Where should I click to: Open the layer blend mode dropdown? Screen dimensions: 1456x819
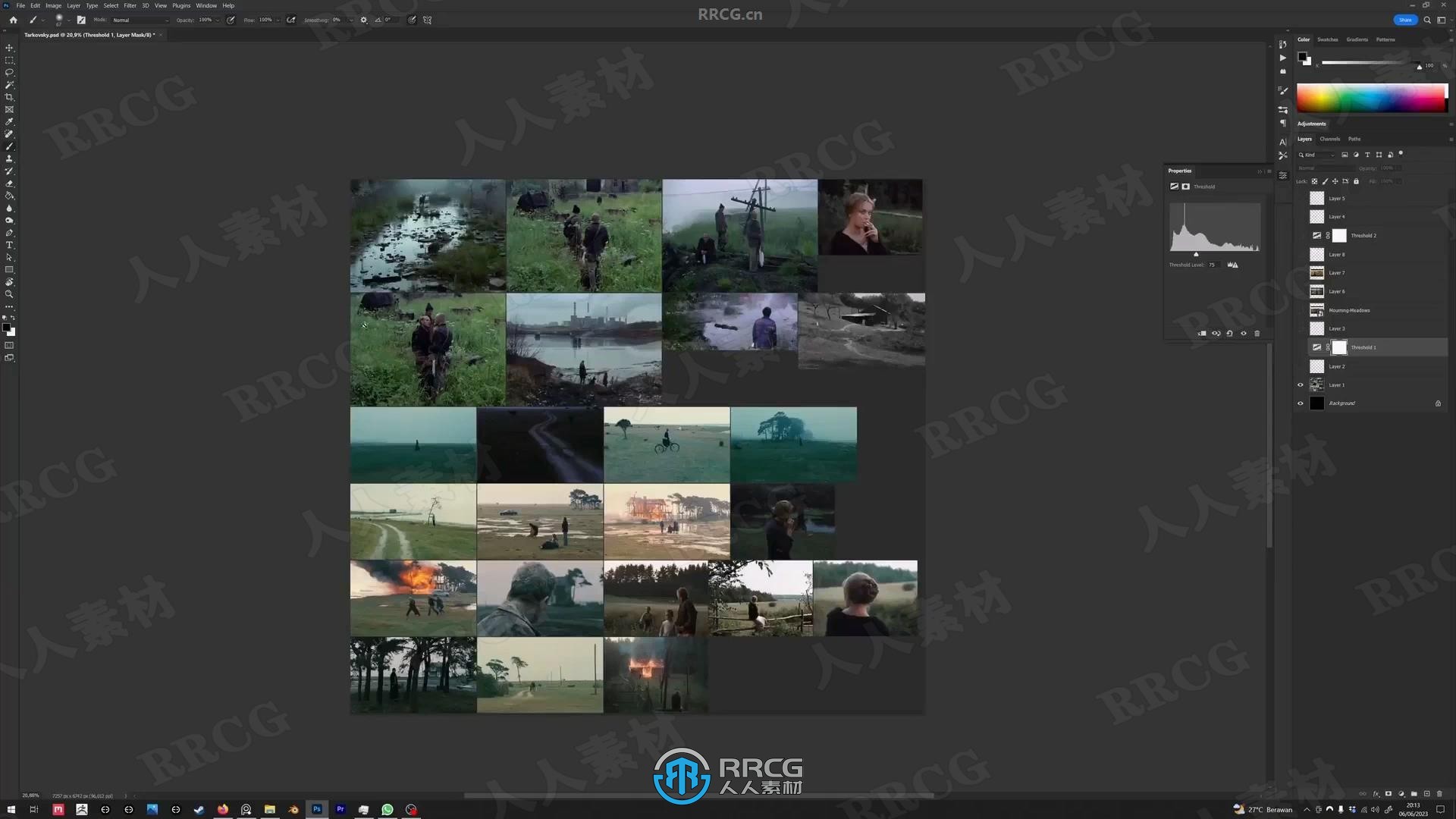[1325, 168]
